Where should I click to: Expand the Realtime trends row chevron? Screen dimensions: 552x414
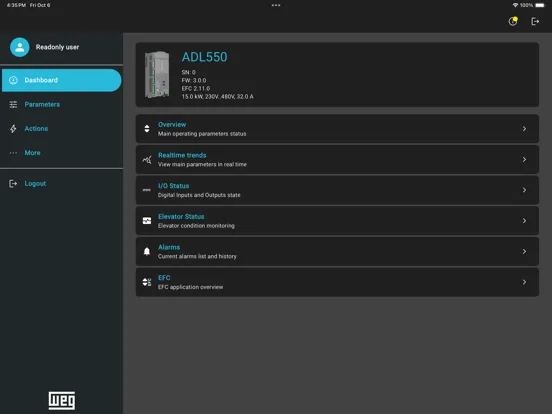pyautogui.click(x=524, y=159)
